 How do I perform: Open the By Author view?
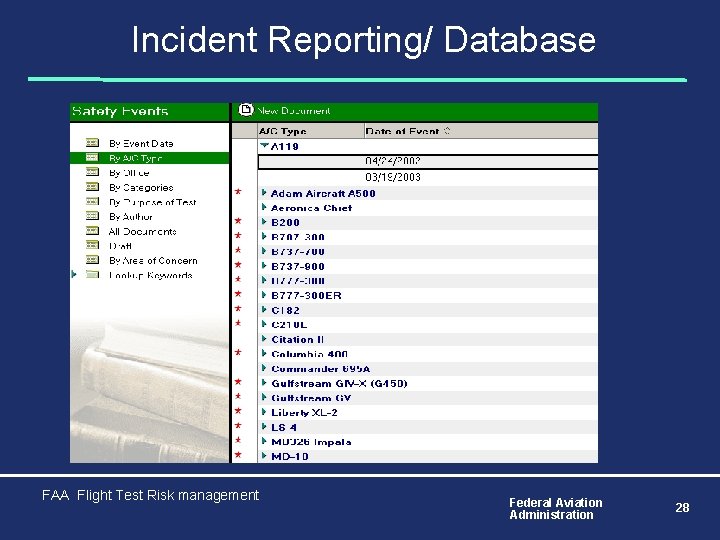tap(130, 217)
